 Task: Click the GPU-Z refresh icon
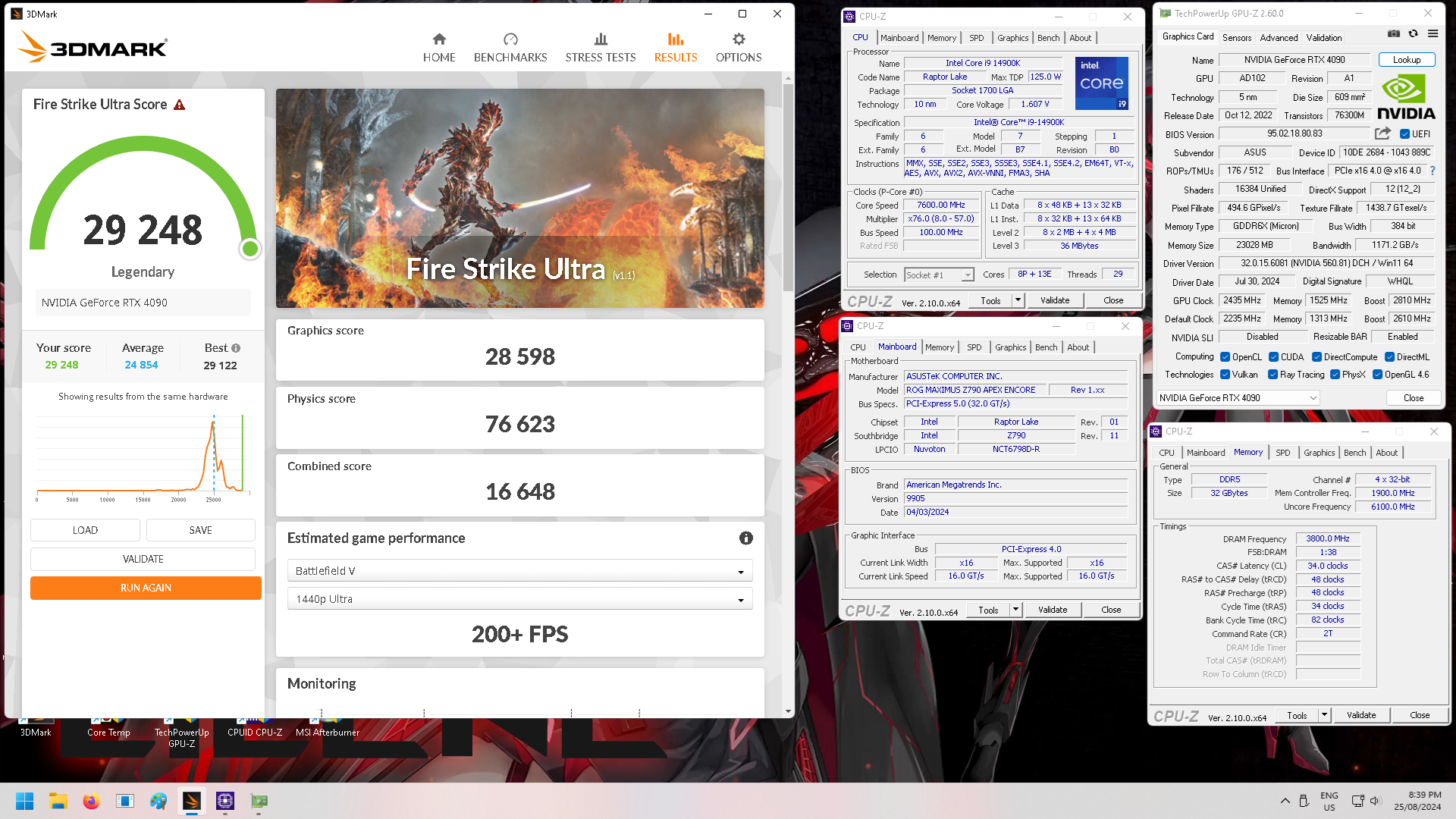1414,33
